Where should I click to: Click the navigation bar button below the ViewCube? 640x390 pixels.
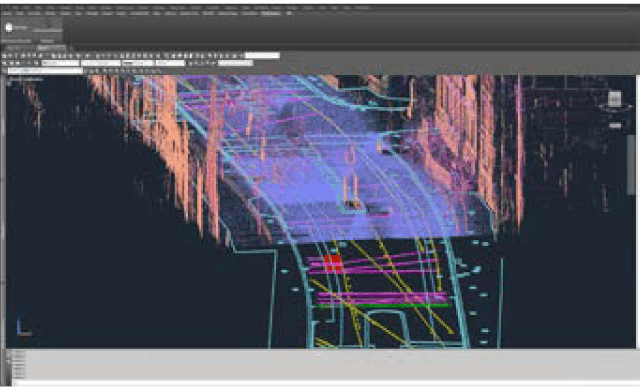tap(615, 125)
